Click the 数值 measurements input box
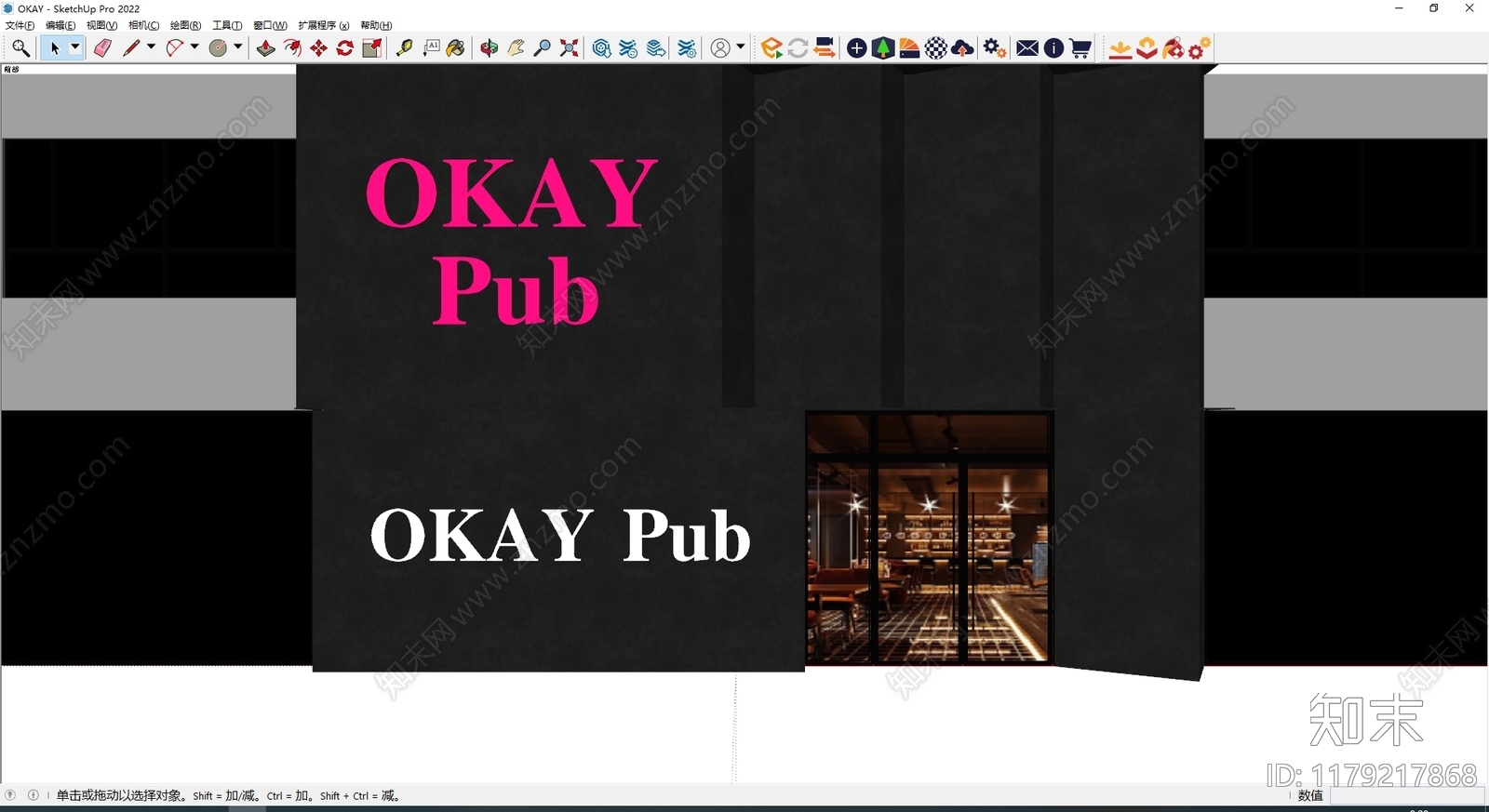The image size is (1489, 812). click(1405, 796)
